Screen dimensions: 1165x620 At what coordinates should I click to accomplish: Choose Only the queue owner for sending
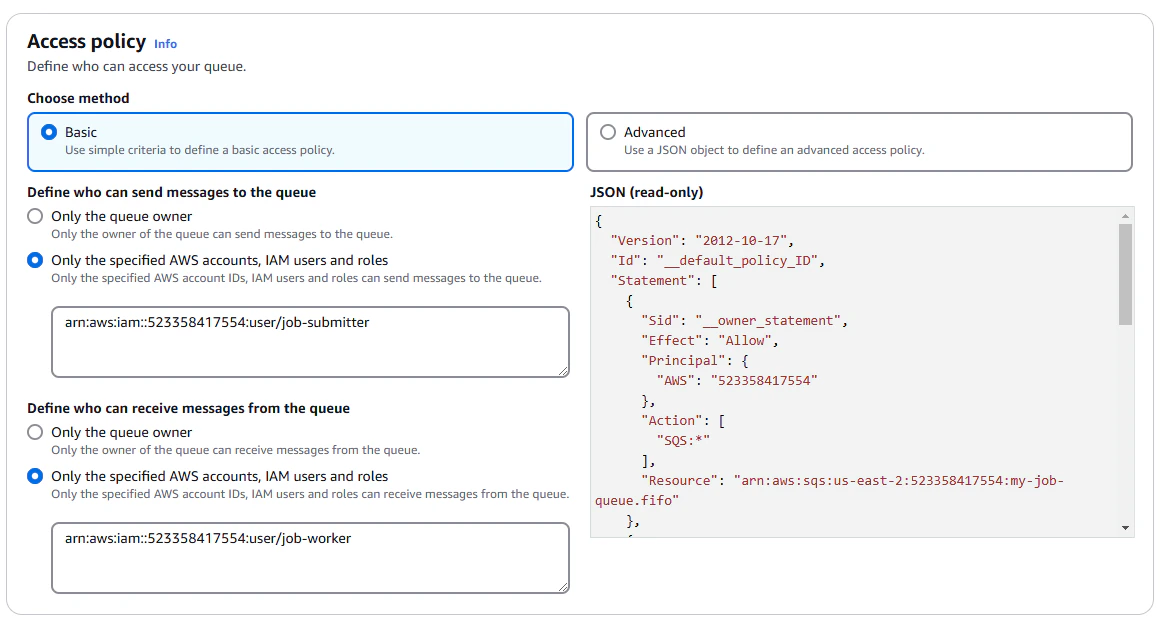click(35, 216)
